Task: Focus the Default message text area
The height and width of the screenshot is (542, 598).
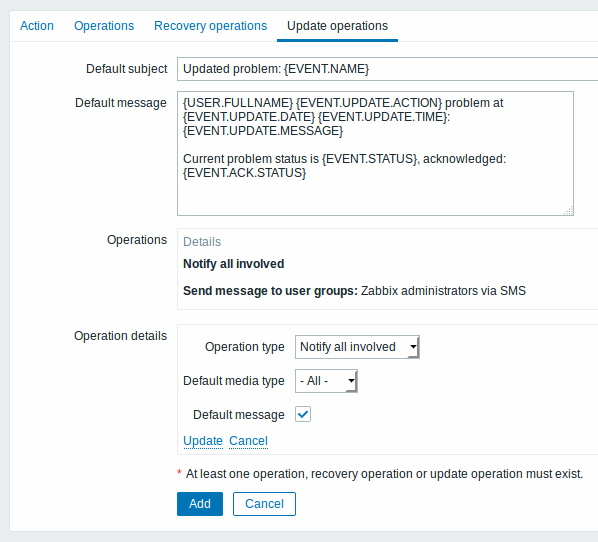Action: [375, 153]
